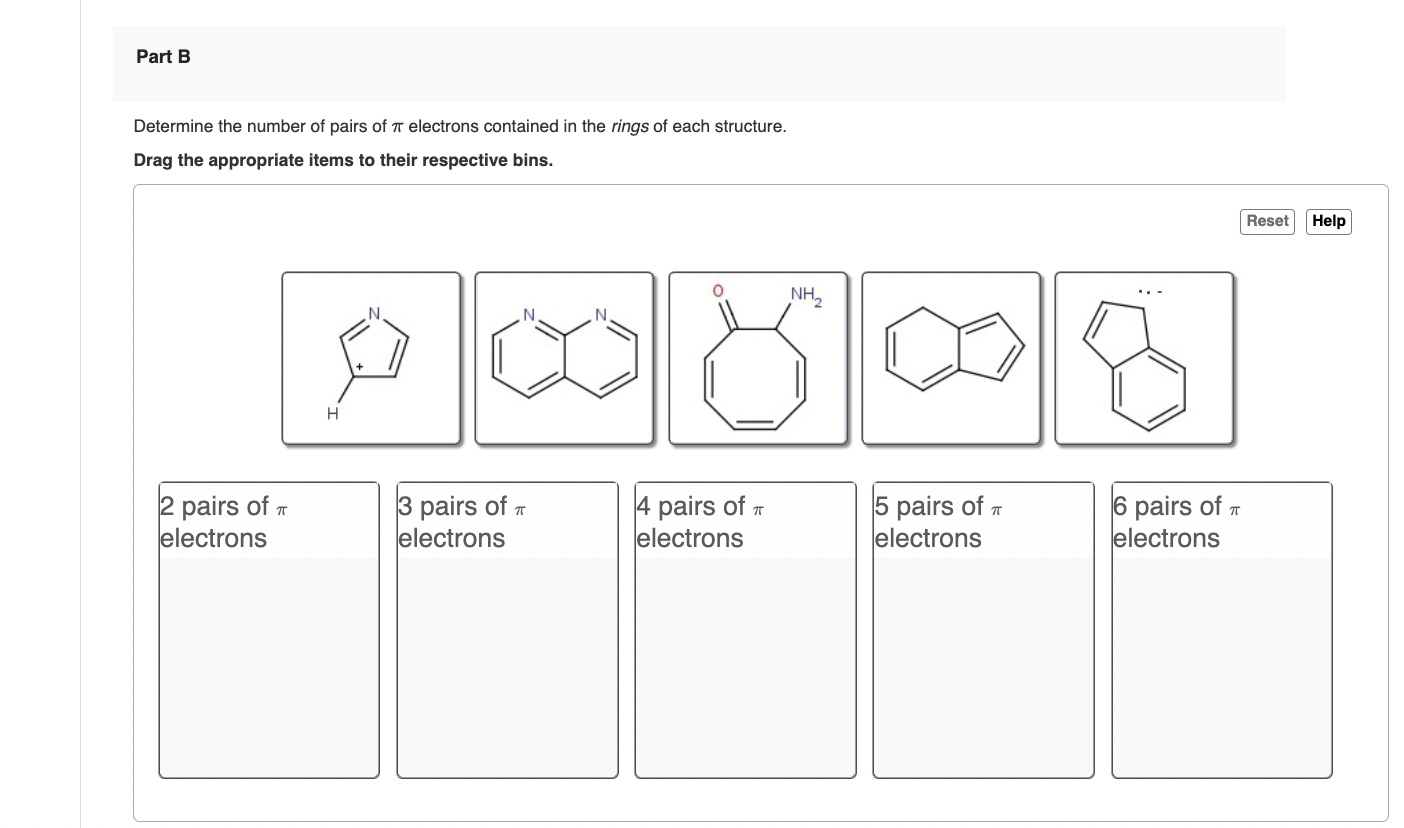This screenshot has width=1404, height=828.
Task: Click the 6 pairs of π electrons bin
Action: click(1221, 630)
